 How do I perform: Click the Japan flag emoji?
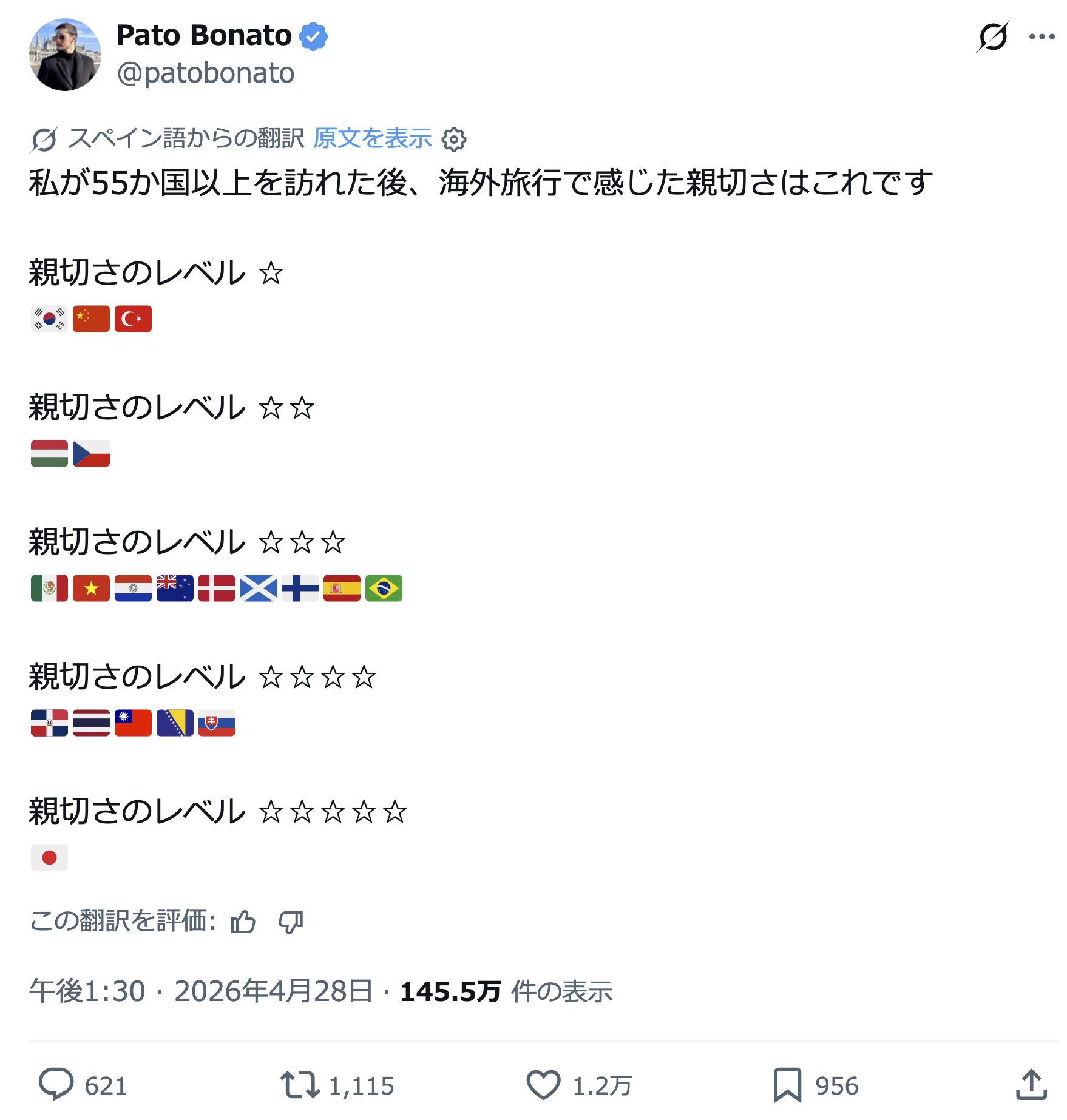tap(49, 857)
